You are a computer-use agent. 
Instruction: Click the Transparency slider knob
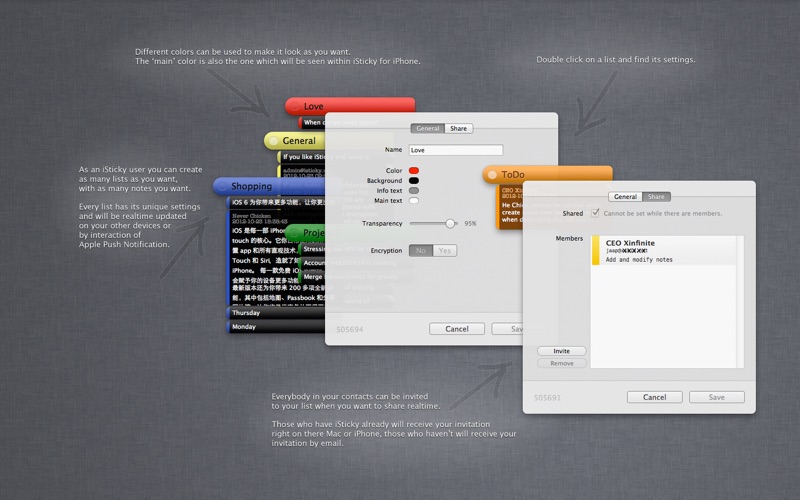point(450,223)
